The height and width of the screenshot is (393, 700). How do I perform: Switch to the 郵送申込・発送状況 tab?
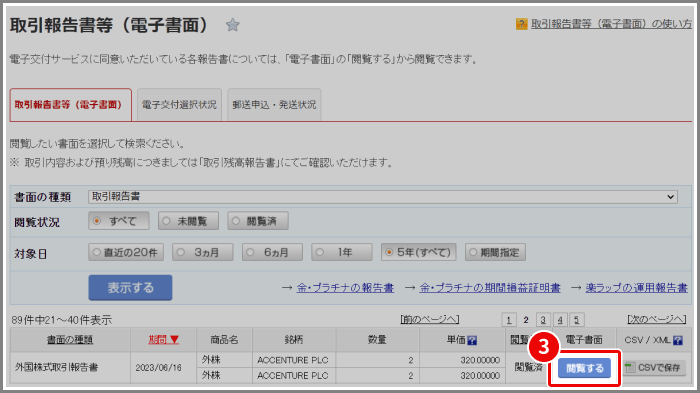(274, 105)
